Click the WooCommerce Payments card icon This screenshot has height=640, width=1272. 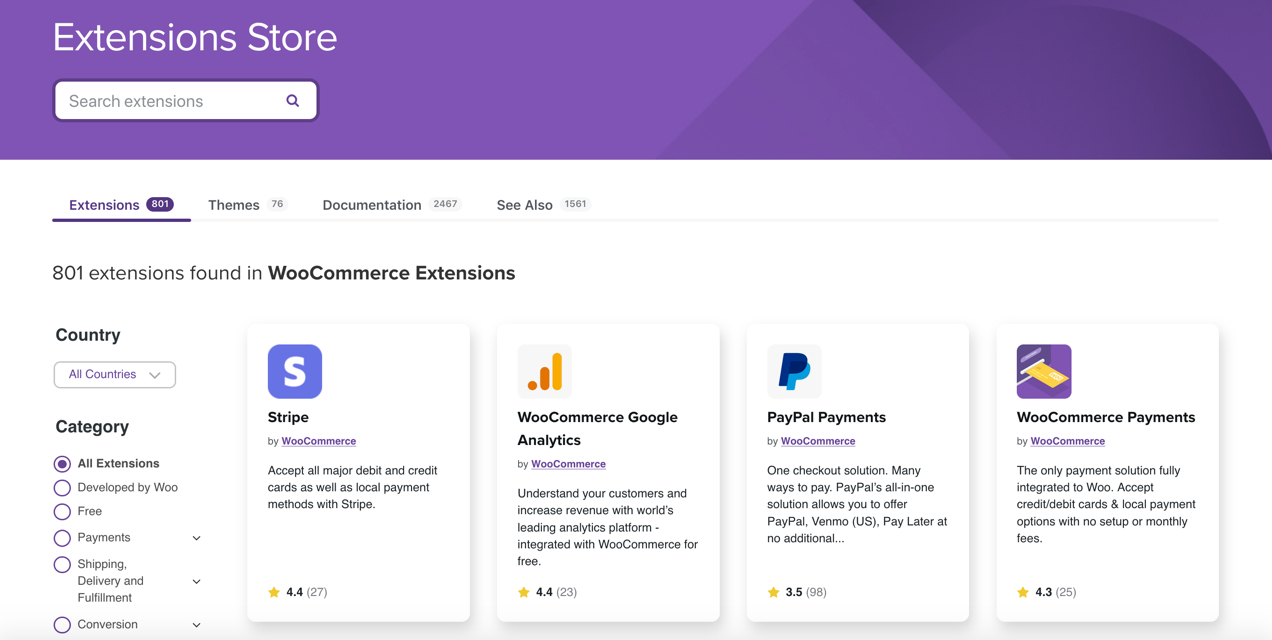pyautogui.click(x=1043, y=371)
